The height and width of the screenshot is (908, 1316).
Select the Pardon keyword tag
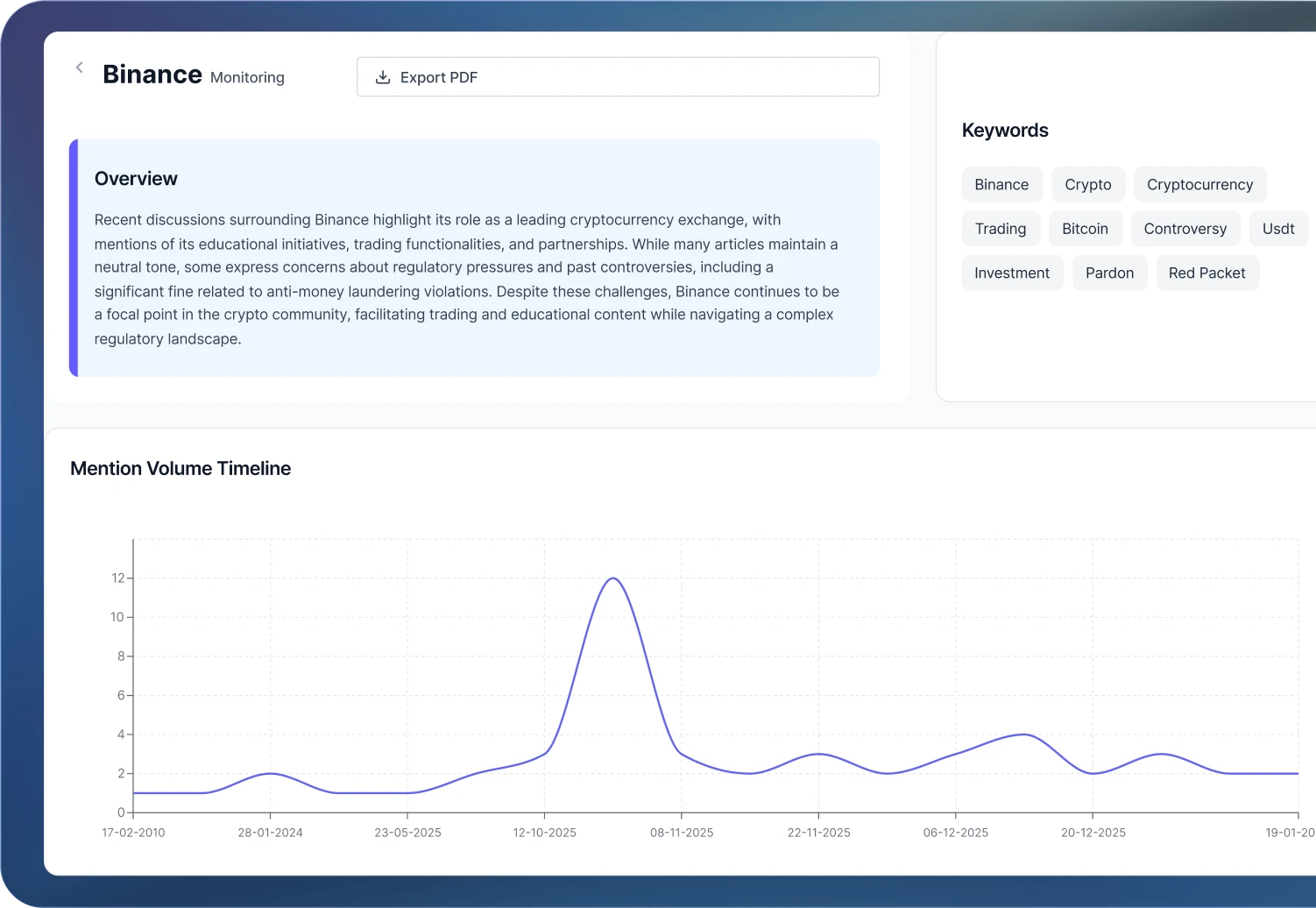[1109, 273]
